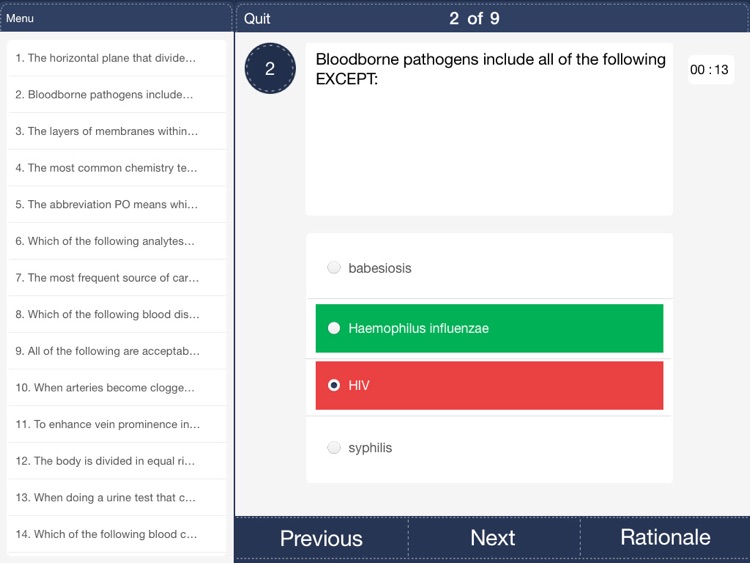This screenshot has height=563, width=750.
Task: Open question 1 about the horizontal plane
Action: (117, 58)
